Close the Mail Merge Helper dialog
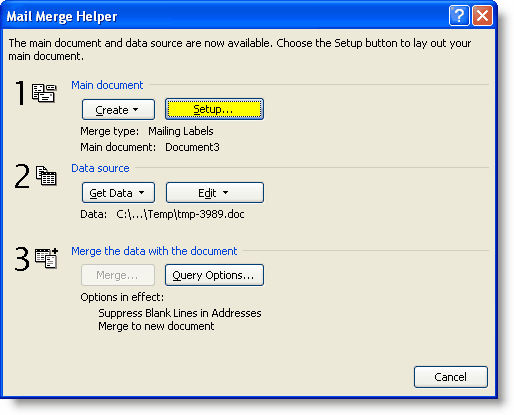 click(482, 15)
